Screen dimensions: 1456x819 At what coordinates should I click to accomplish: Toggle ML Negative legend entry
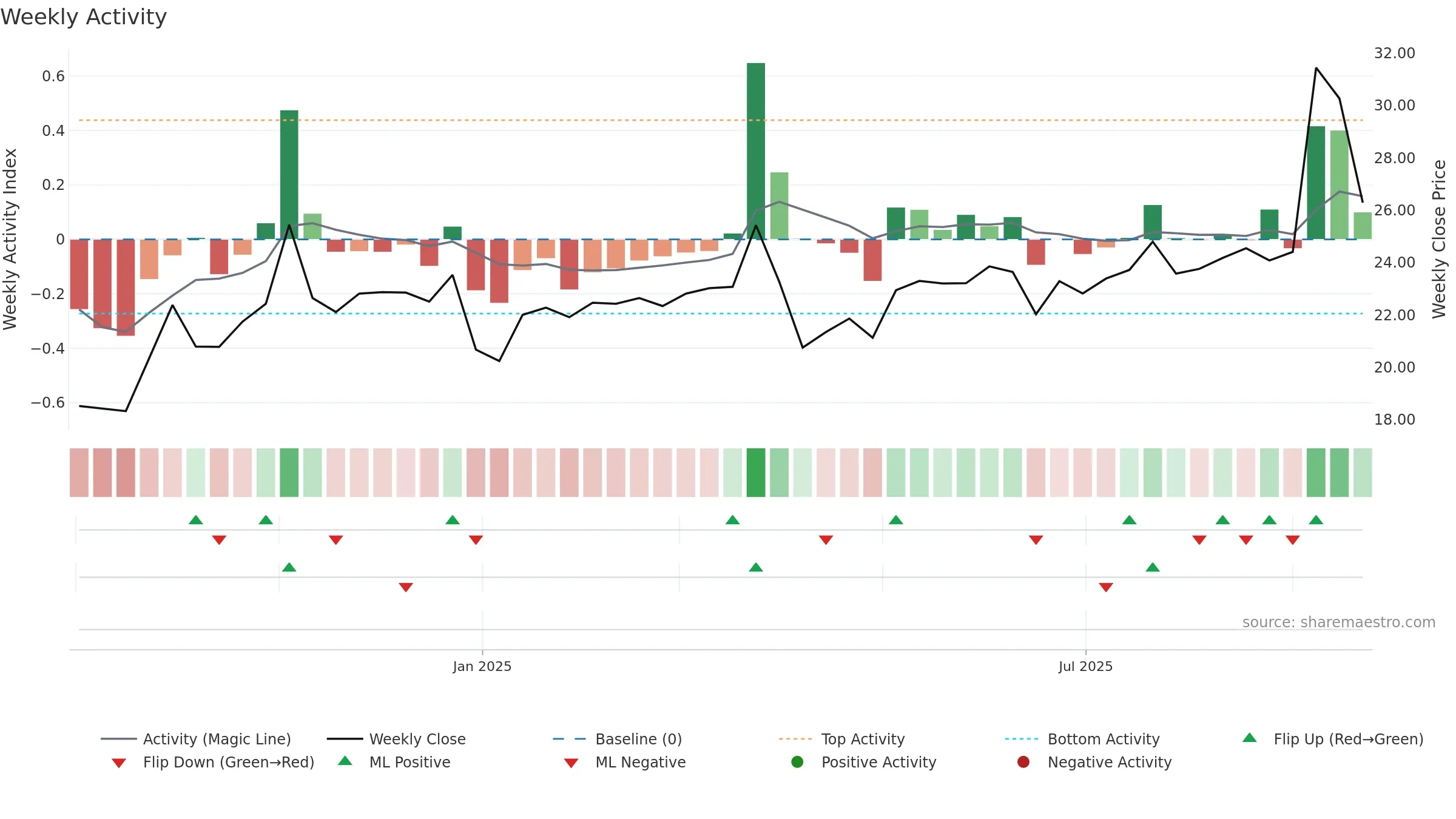(625, 762)
